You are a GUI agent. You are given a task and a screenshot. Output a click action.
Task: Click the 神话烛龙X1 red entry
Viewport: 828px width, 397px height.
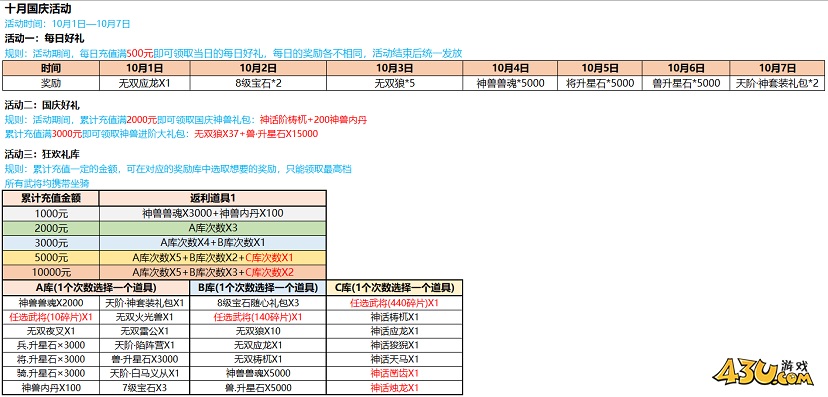pyautogui.click(x=394, y=387)
